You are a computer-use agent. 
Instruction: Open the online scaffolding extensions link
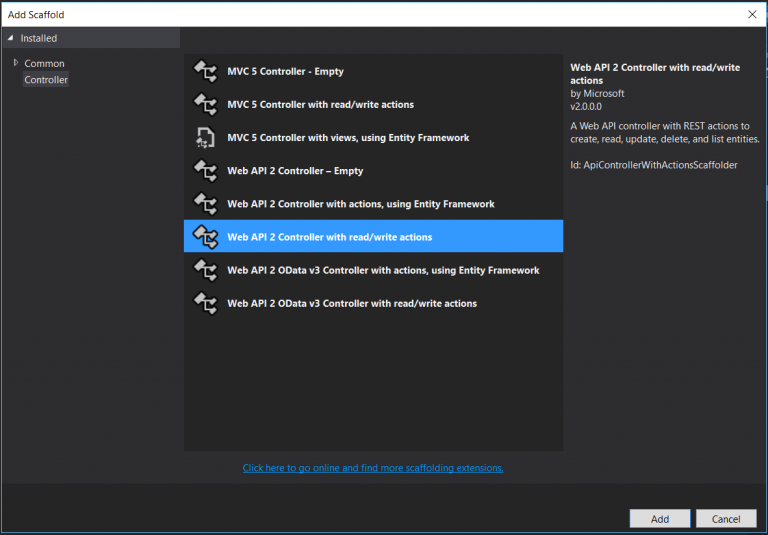click(373, 468)
